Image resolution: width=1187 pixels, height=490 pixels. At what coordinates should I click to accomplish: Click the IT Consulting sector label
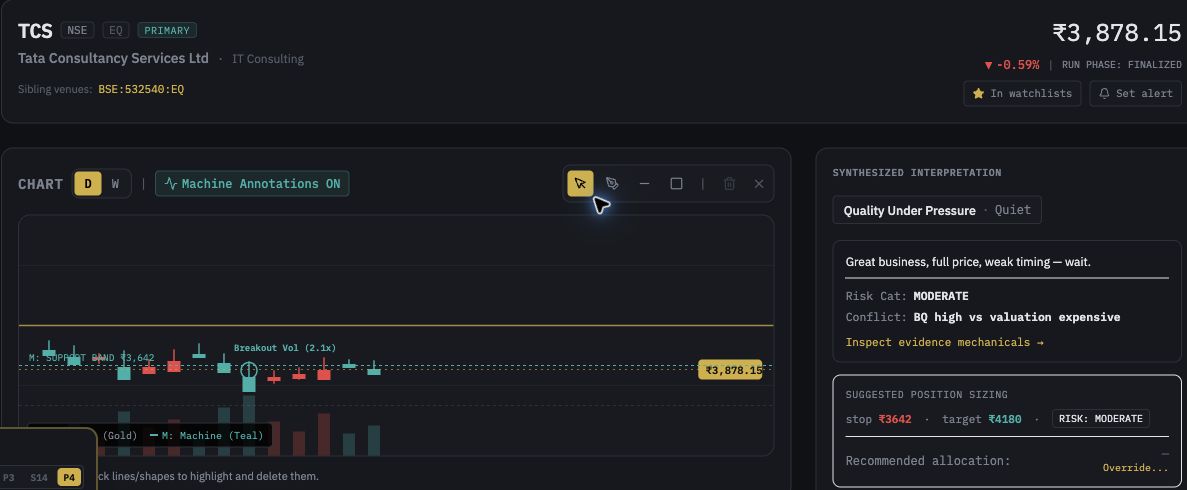point(268,59)
